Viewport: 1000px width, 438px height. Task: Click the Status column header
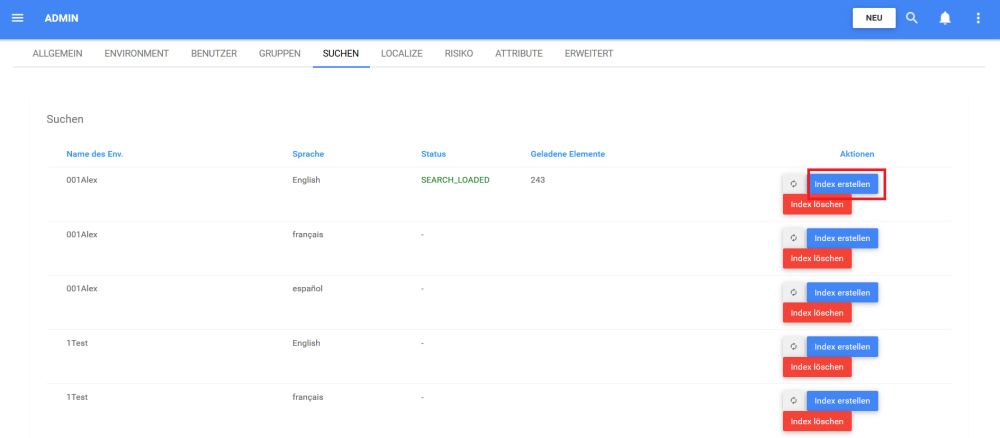434,154
